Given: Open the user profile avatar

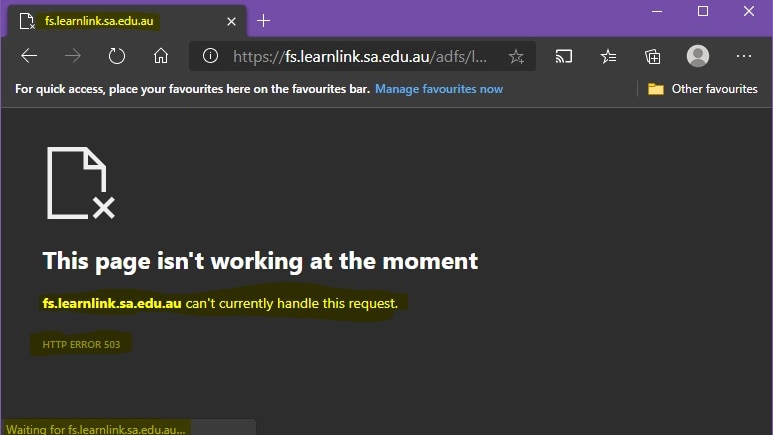Looking at the screenshot, I should tap(698, 56).
